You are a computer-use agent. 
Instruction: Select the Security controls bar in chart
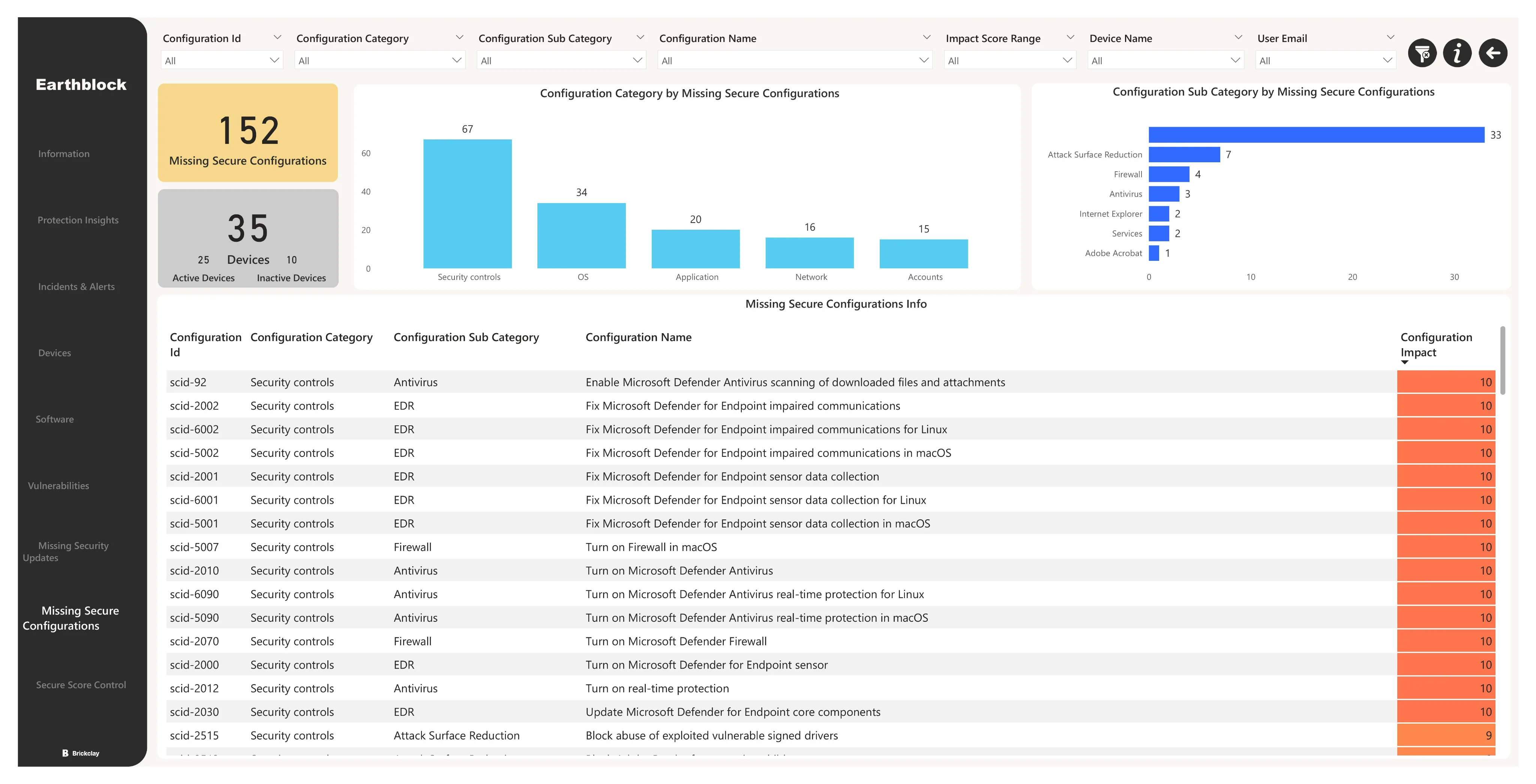tap(467, 204)
